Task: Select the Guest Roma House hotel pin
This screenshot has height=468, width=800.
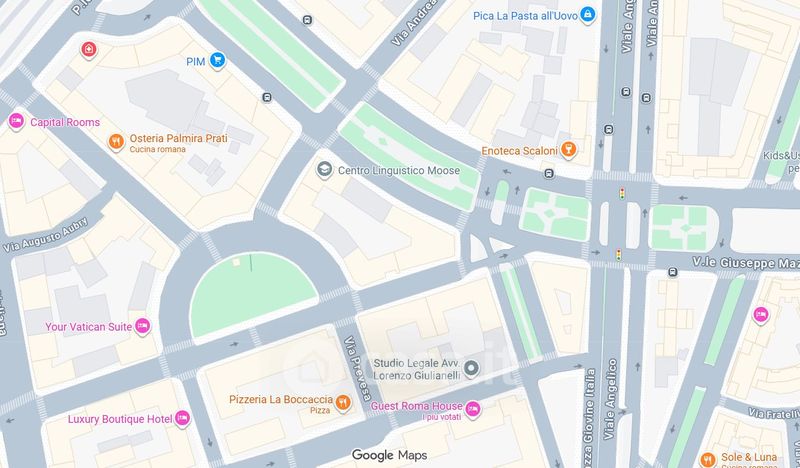Action: coord(473,409)
